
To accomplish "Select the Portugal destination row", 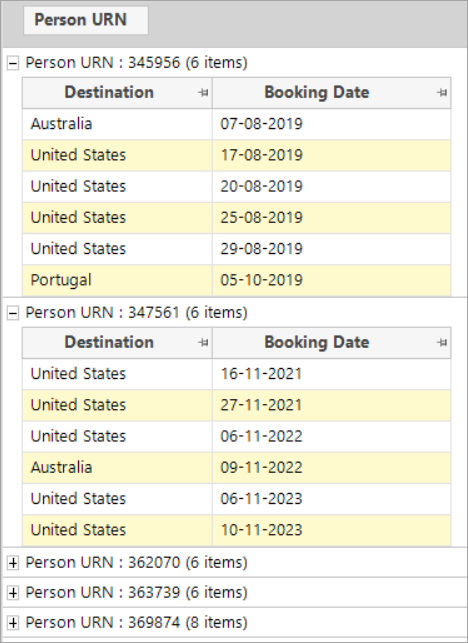I will click(x=237, y=280).
